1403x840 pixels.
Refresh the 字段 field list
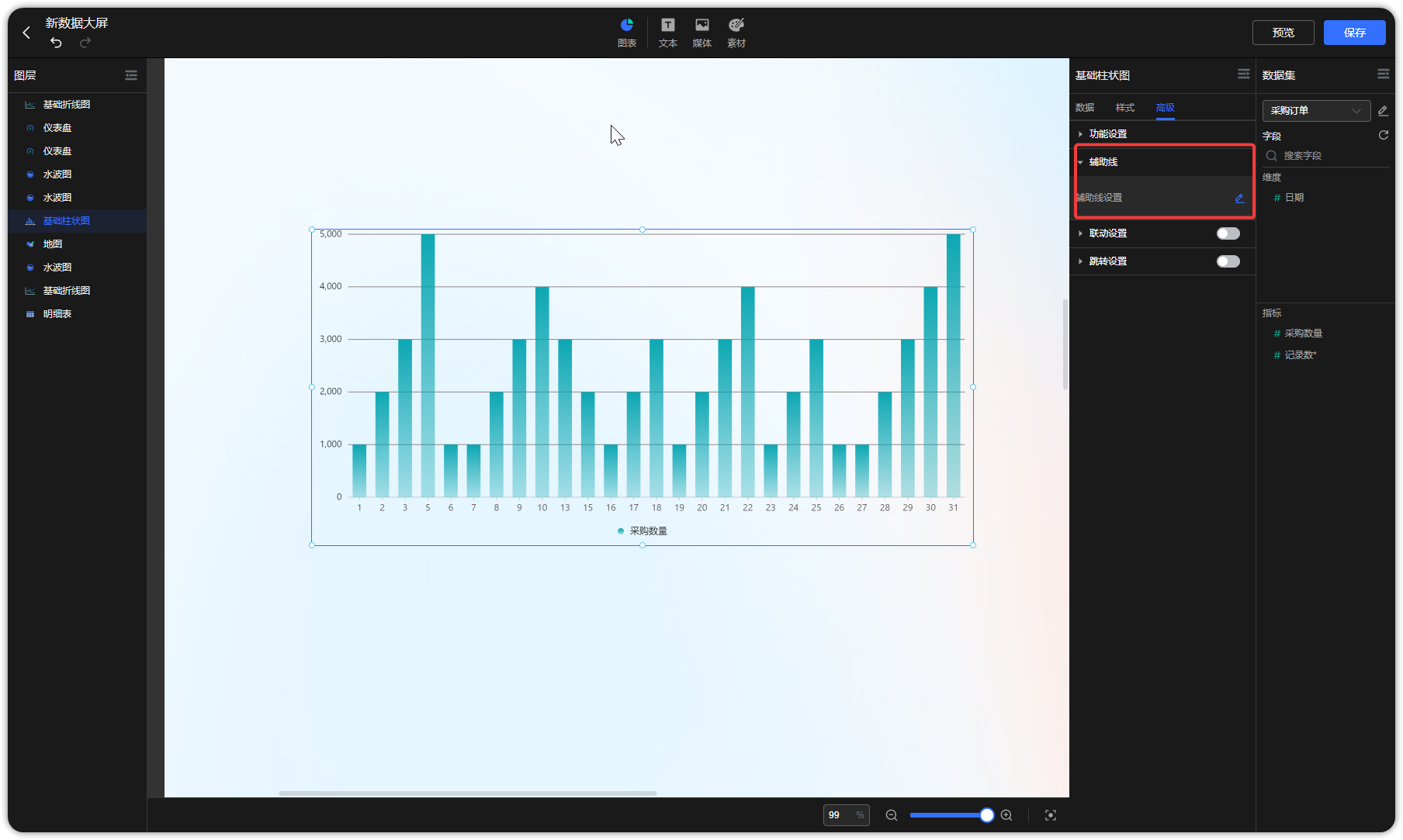(1383, 135)
